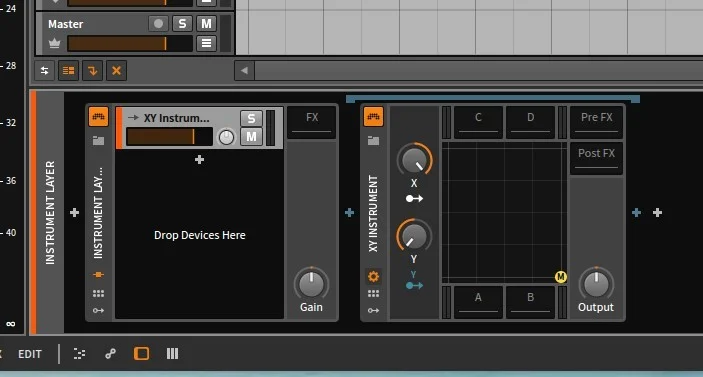
Task: Open XY Instrument orange gear settings icon
Action: 373,277
